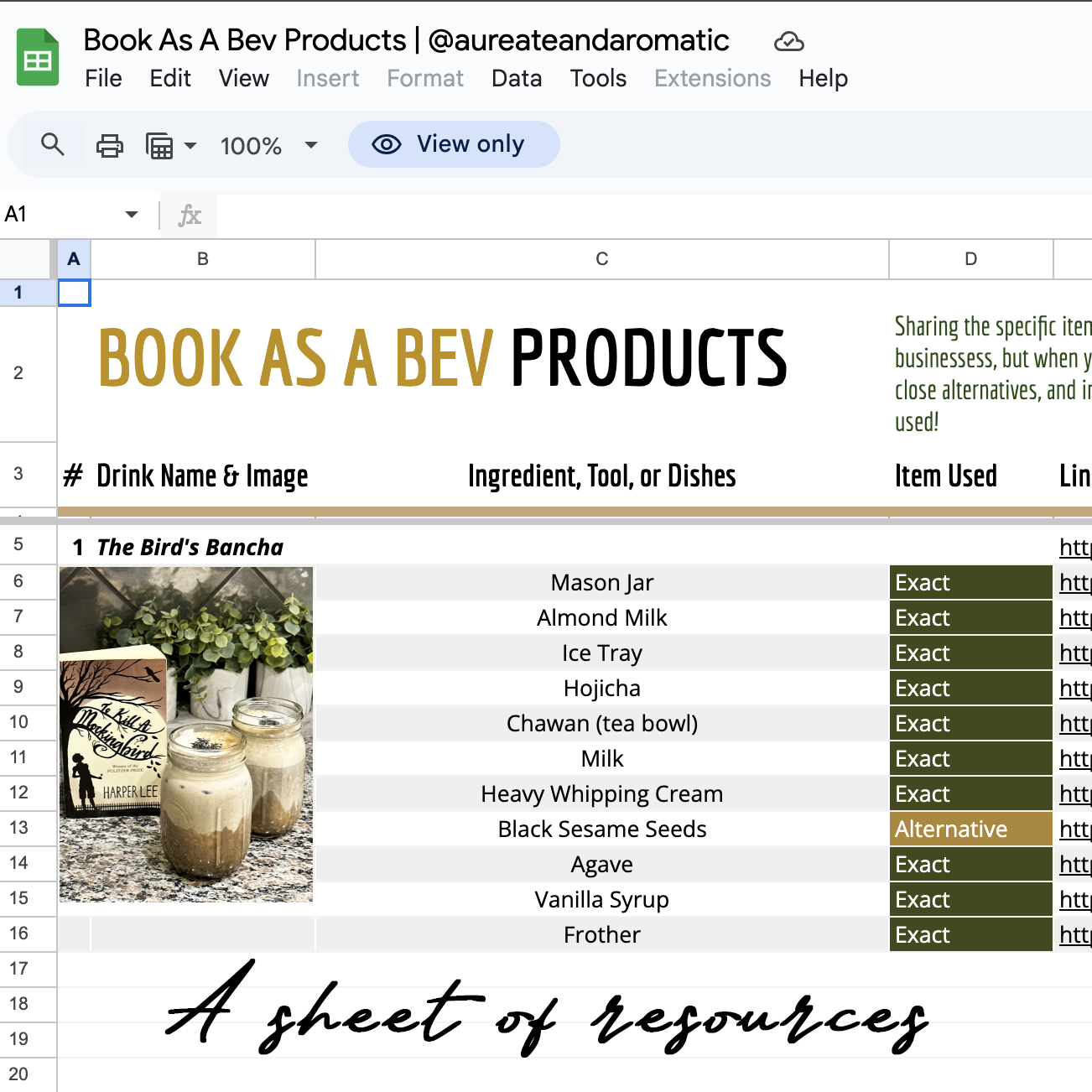Open the hyperlink in the Hojicha row
The image size is (1092, 1092).
coord(1076,688)
